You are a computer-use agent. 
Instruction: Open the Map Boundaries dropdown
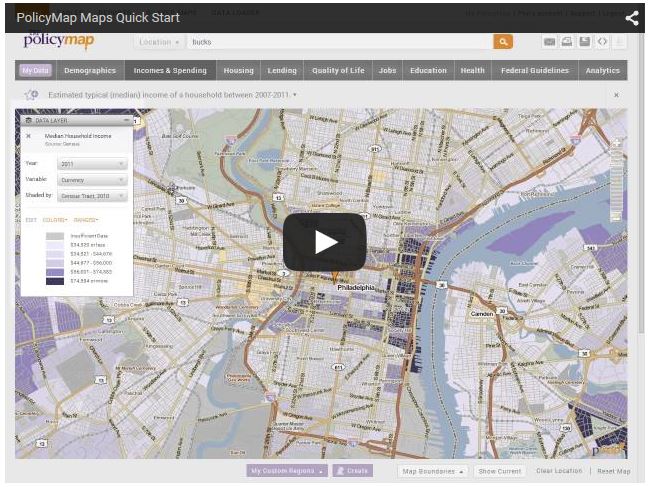(x=432, y=471)
